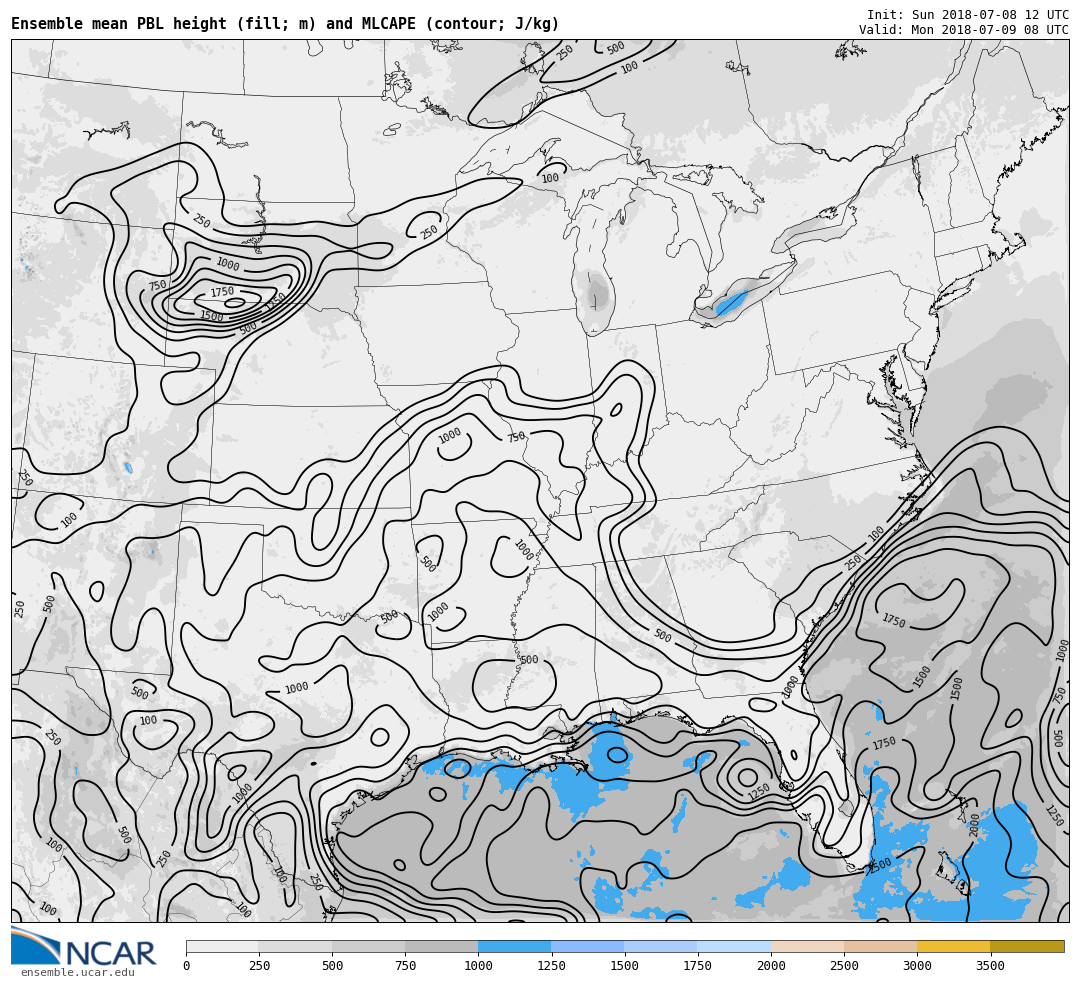Pick the gold 3000–3500 colorbar segment
1080x985 pixels.
[x=953, y=946]
